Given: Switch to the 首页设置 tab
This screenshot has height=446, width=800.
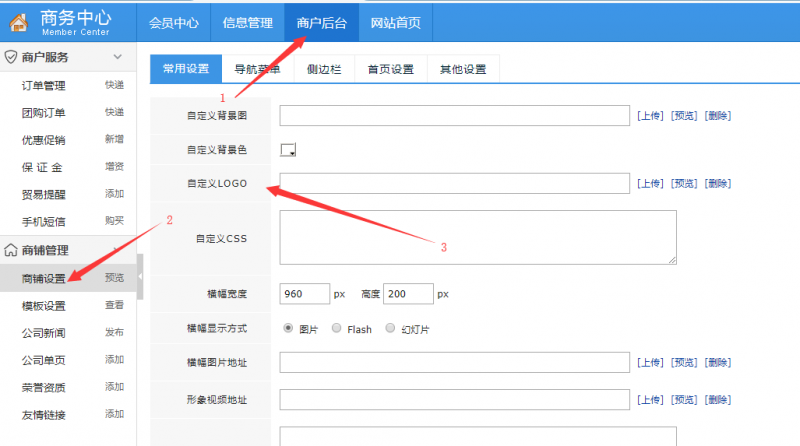Looking at the screenshot, I should pos(391,69).
